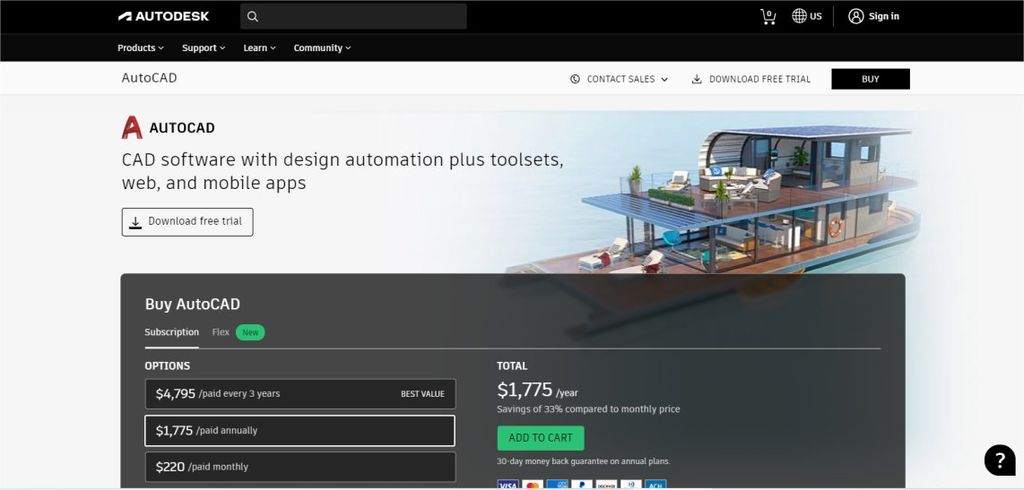This screenshot has width=1024, height=490.
Task: Click the outlined Download free trial button
Action: click(187, 222)
